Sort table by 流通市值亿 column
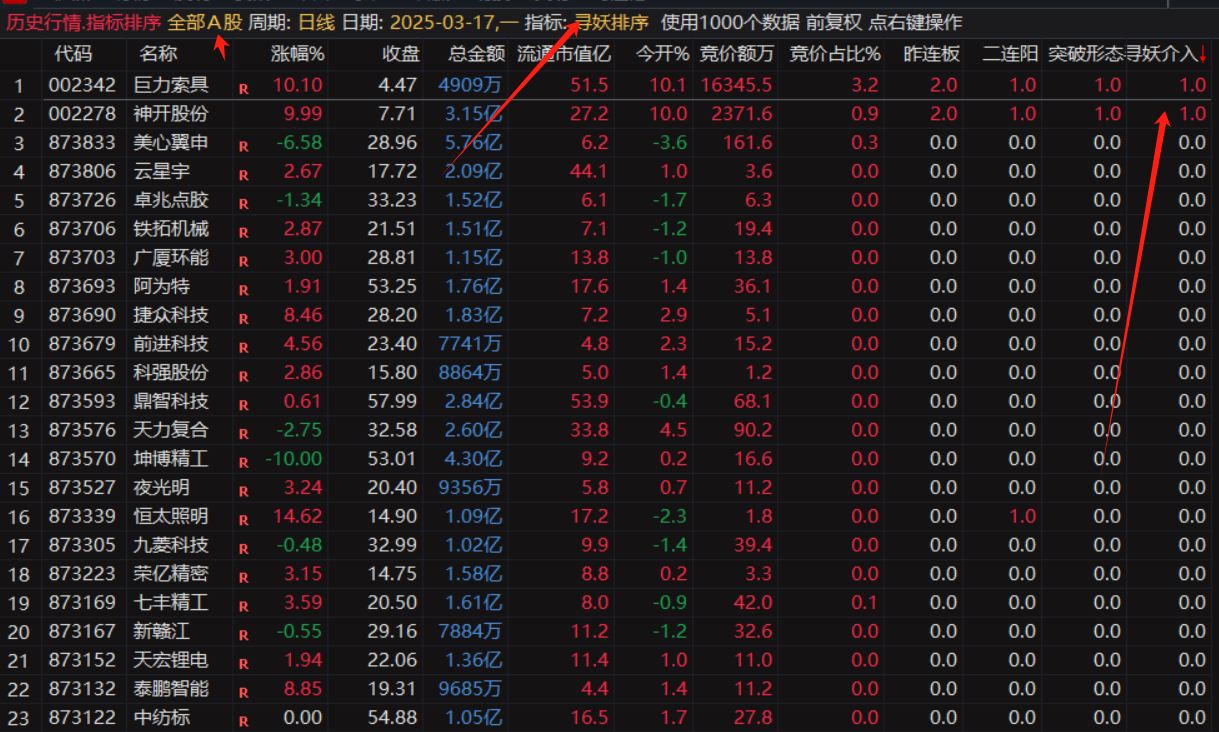This screenshot has width=1219, height=732. click(x=563, y=54)
